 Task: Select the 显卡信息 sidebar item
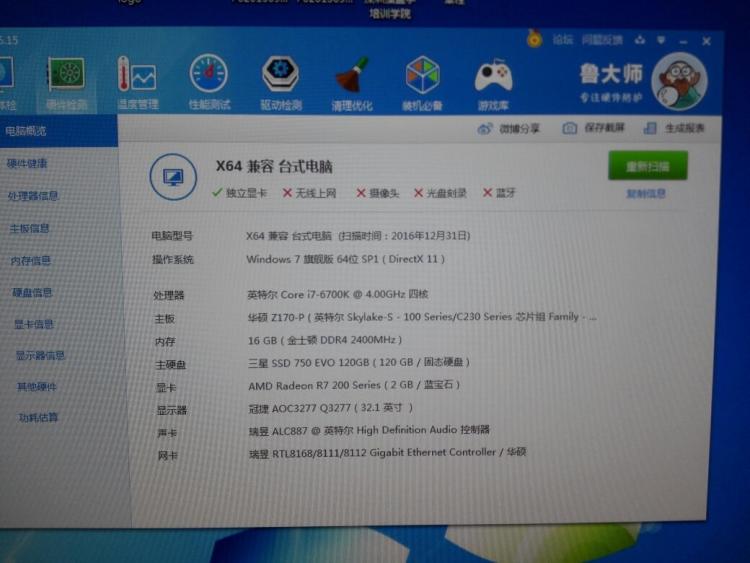click(33, 324)
